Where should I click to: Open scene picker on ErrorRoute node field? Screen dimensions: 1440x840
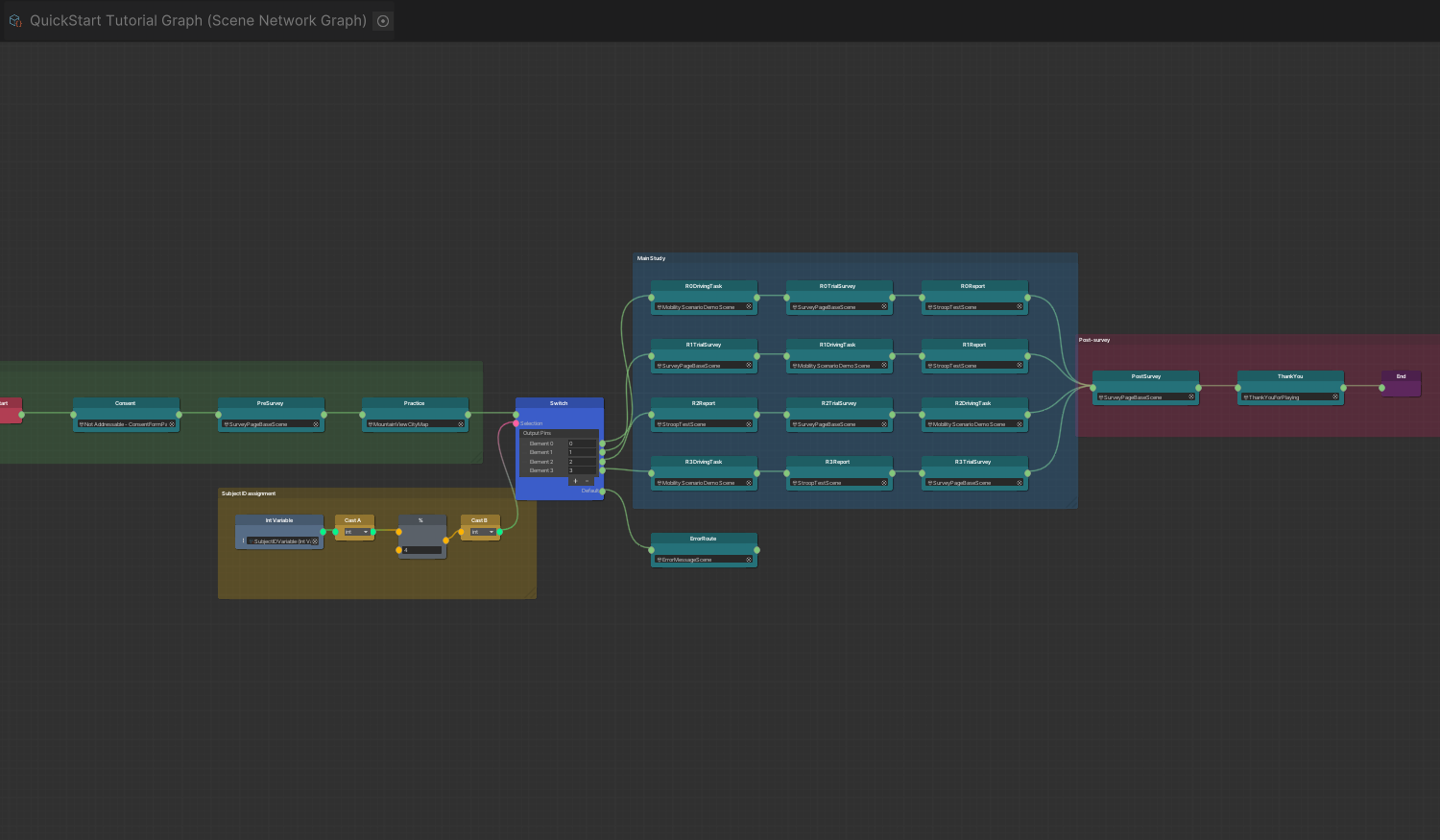(749, 560)
